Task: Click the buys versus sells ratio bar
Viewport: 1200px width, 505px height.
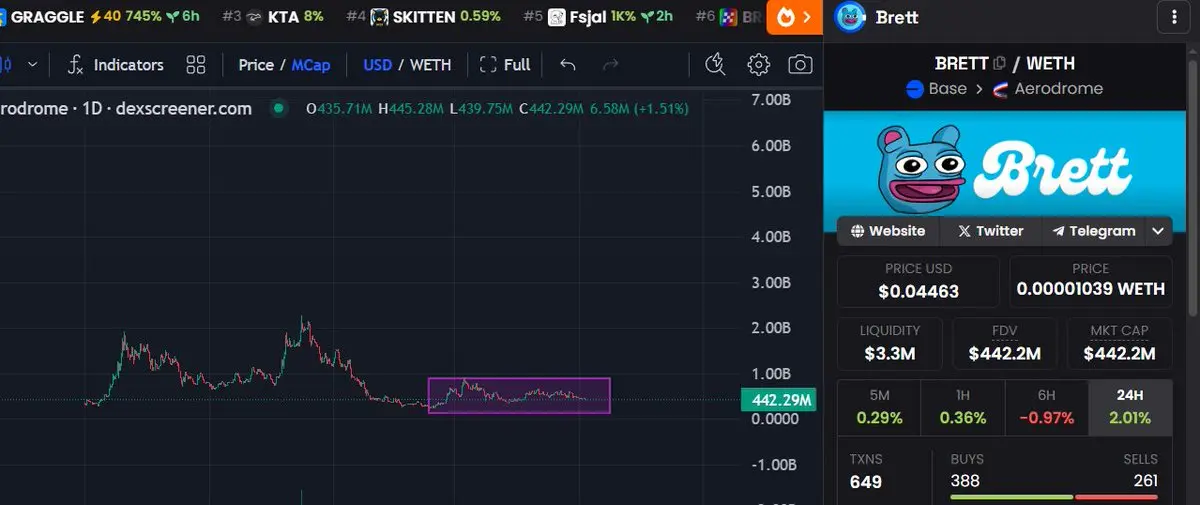Action: [1054, 497]
